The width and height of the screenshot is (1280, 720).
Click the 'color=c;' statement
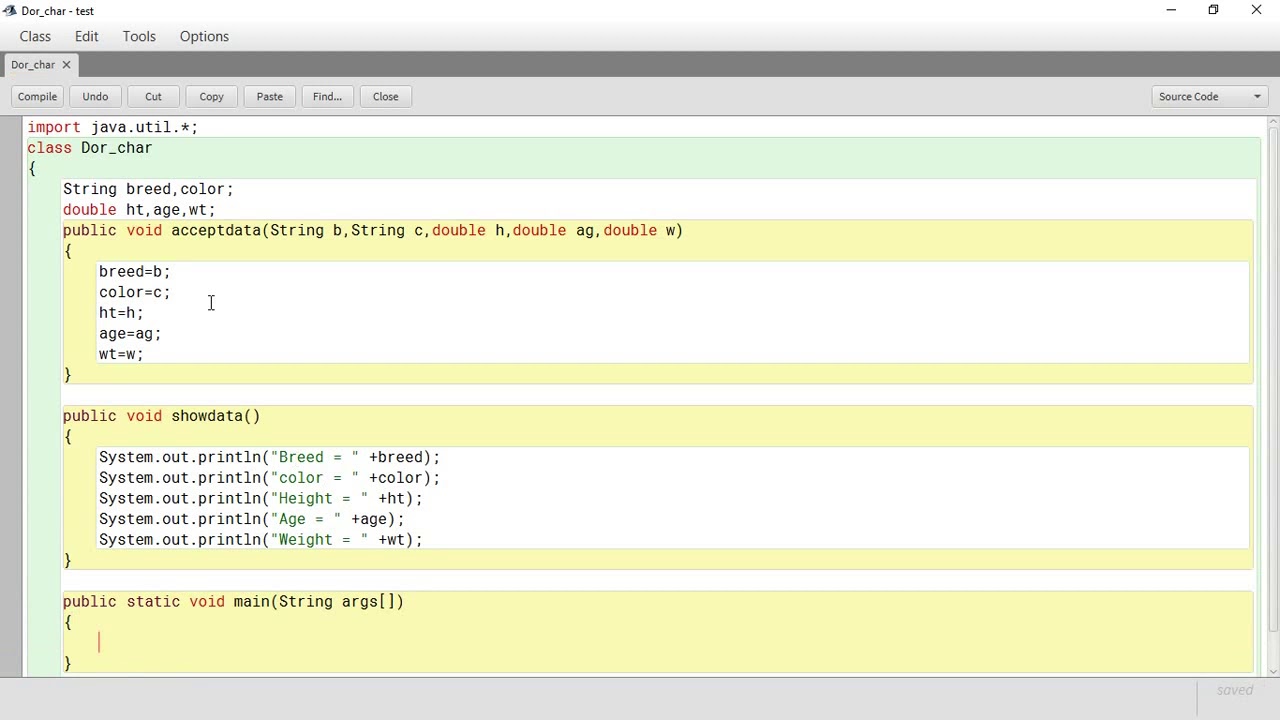[x=135, y=292]
